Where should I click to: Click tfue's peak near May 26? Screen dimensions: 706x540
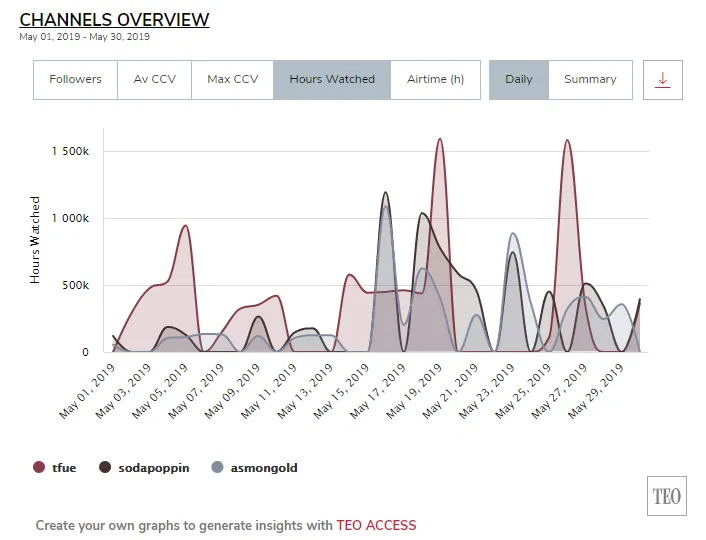coord(567,141)
